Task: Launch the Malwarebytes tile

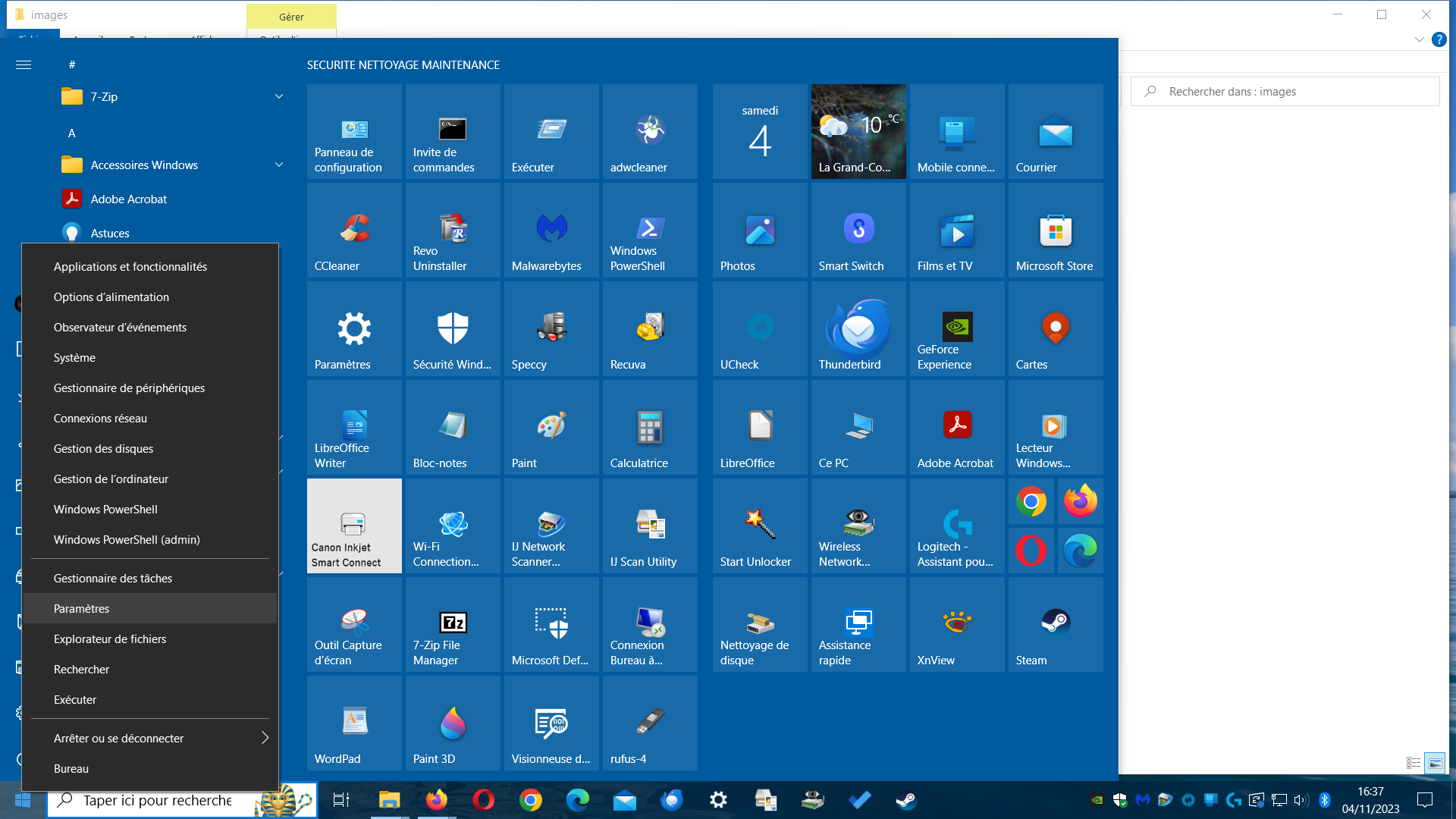Action: coord(551,231)
